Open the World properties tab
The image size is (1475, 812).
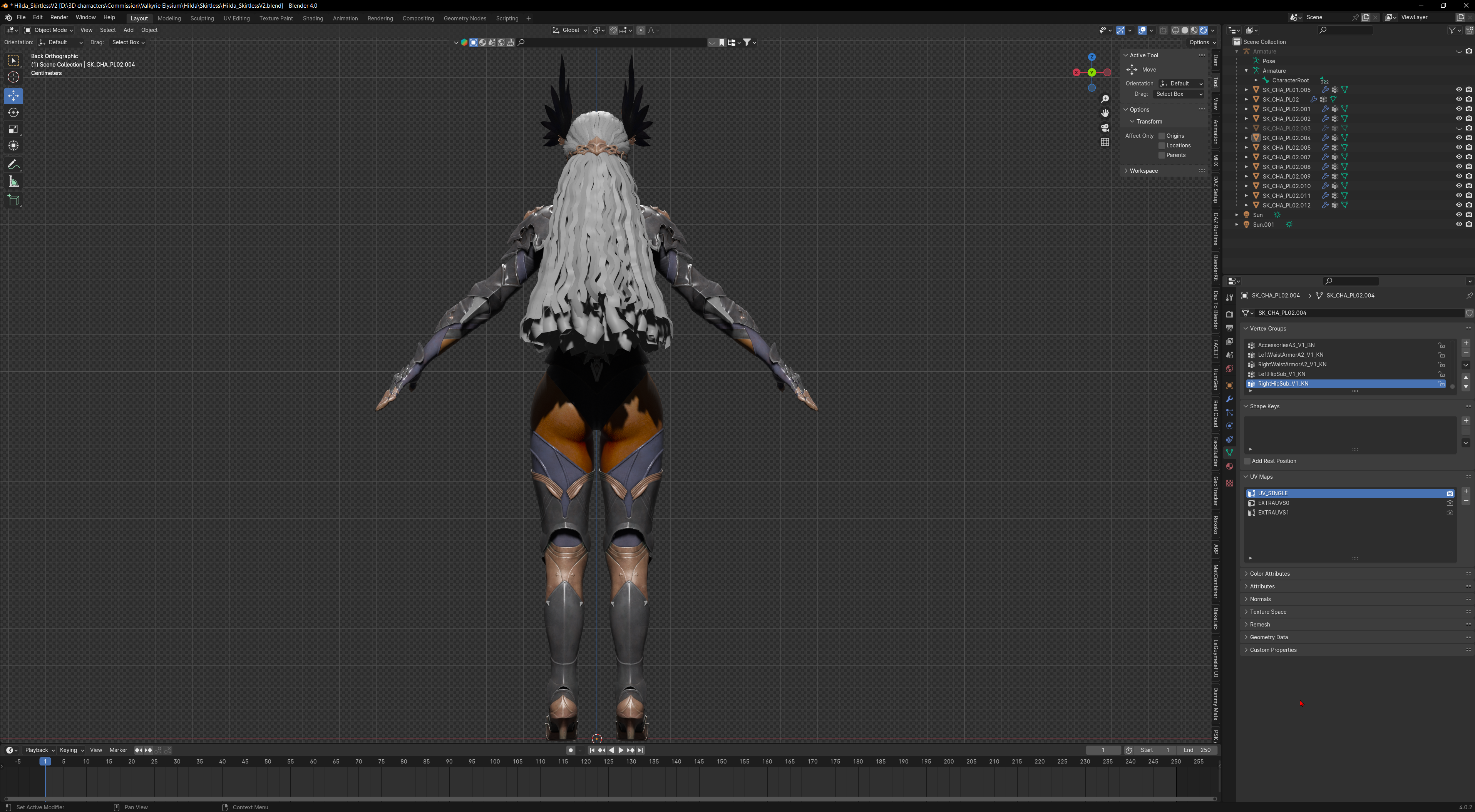(x=1229, y=369)
